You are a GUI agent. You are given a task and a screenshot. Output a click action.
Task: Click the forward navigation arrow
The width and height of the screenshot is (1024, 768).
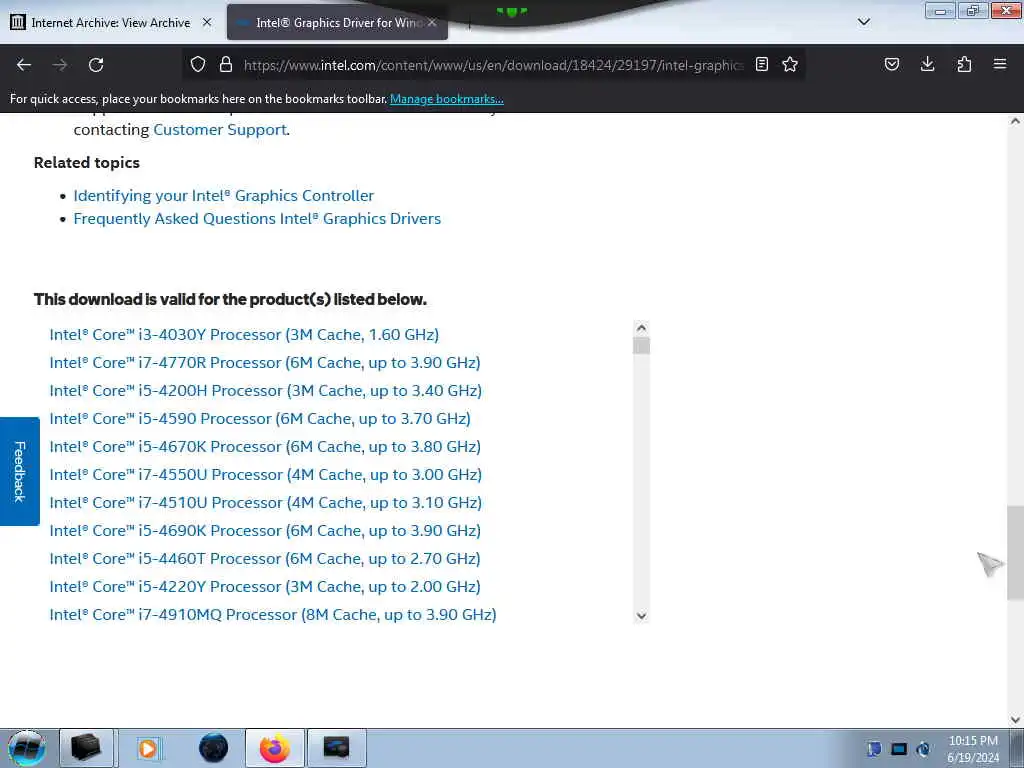click(60, 65)
